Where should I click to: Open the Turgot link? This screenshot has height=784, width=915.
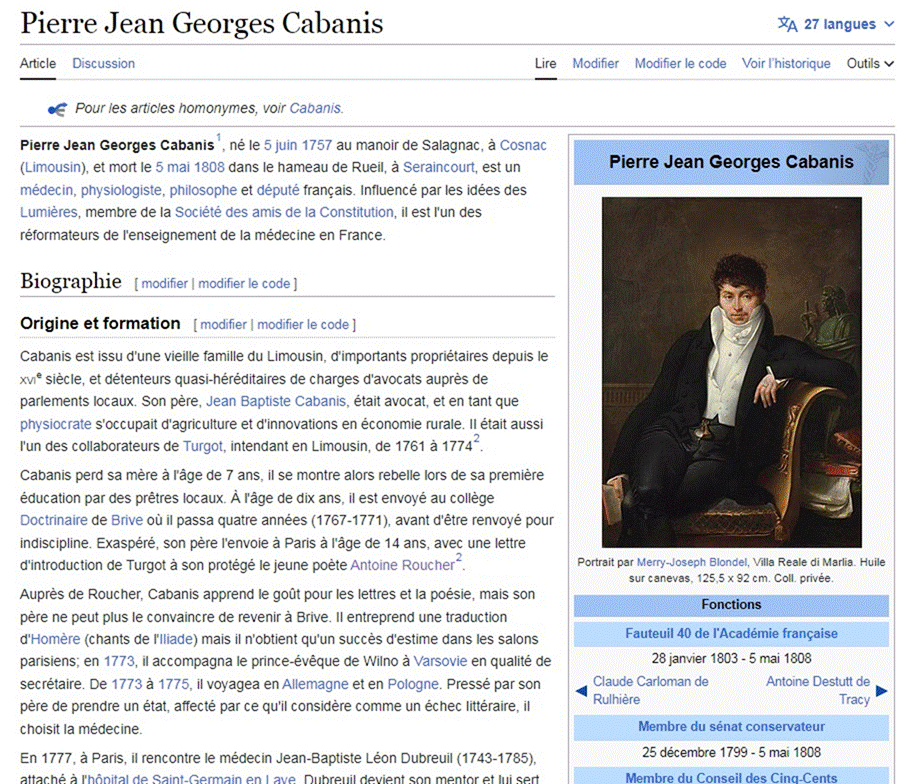click(202, 446)
